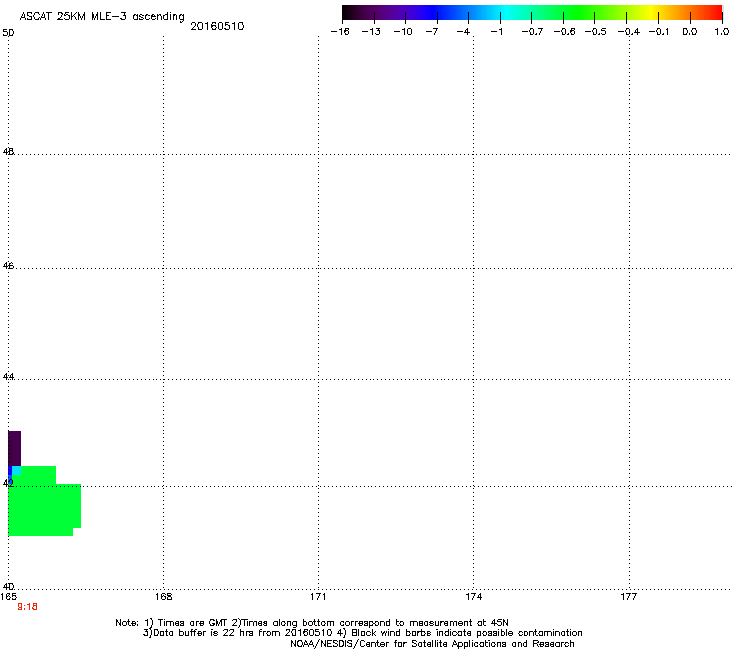Viewport: 740px width, 650px height.
Task: Click colorbar value -1
Action: [496, 32]
